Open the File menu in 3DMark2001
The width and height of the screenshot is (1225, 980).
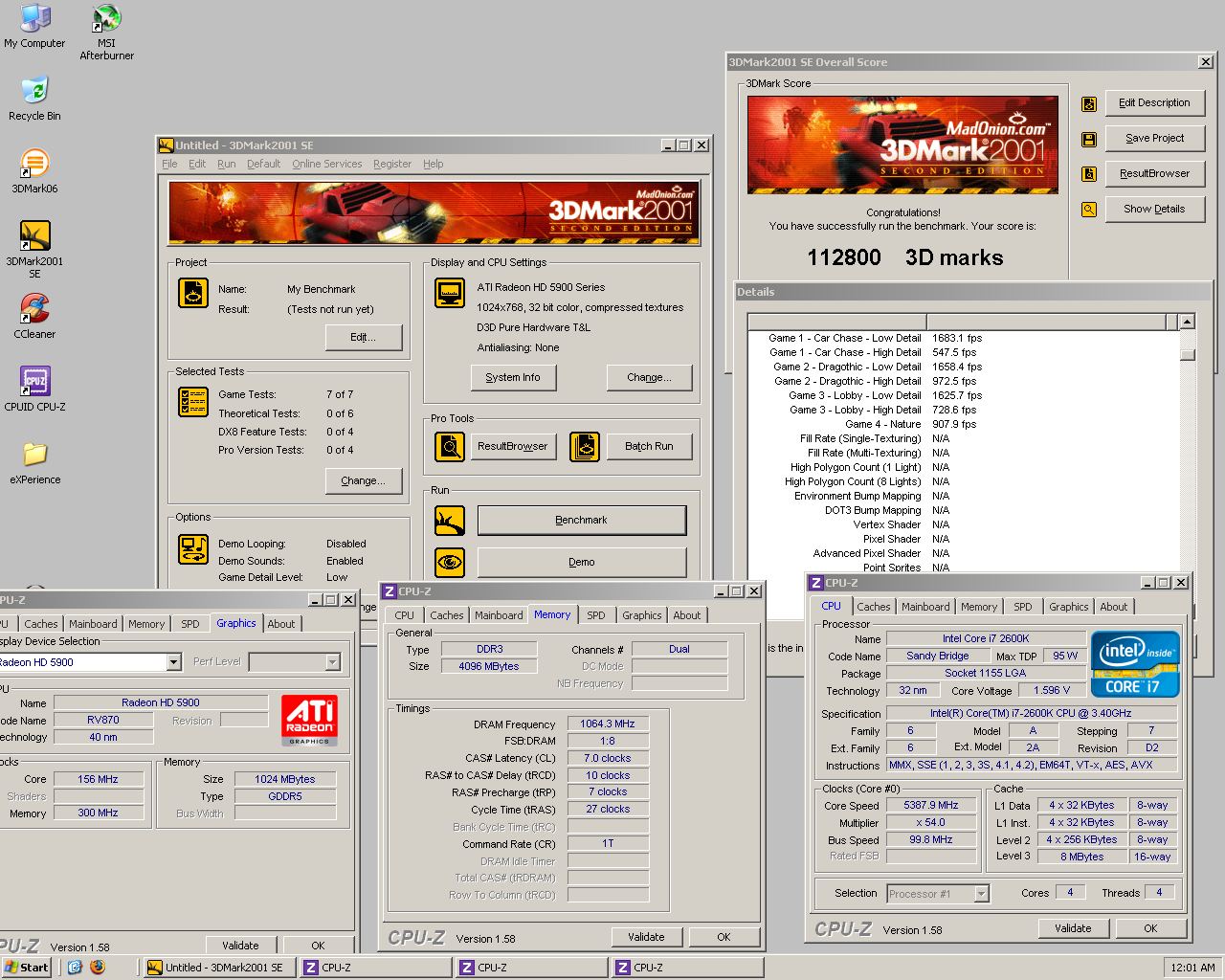coord(169,164)
